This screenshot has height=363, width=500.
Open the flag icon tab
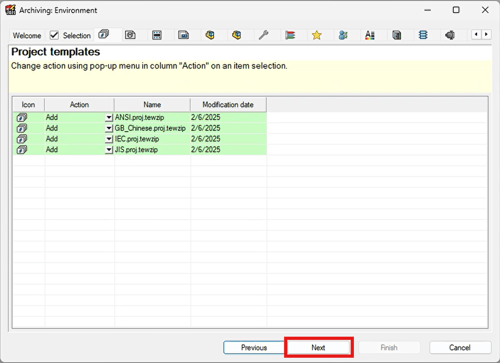pyautogui.click(x=290, y=35)
